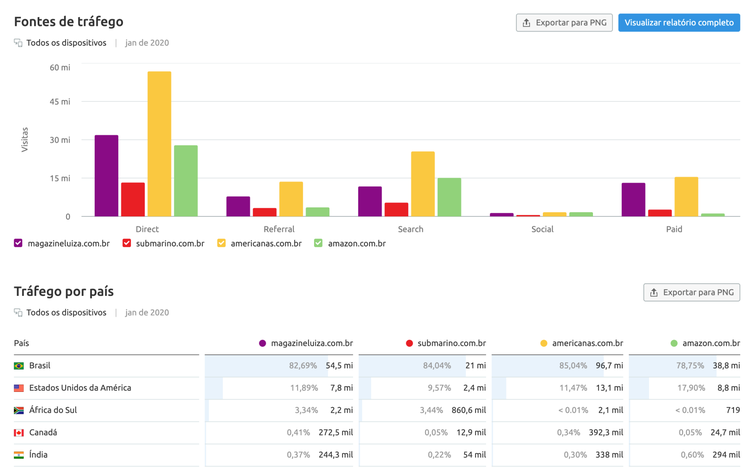Click the Paid axis label
750x475 pixels.
point(674,229)
